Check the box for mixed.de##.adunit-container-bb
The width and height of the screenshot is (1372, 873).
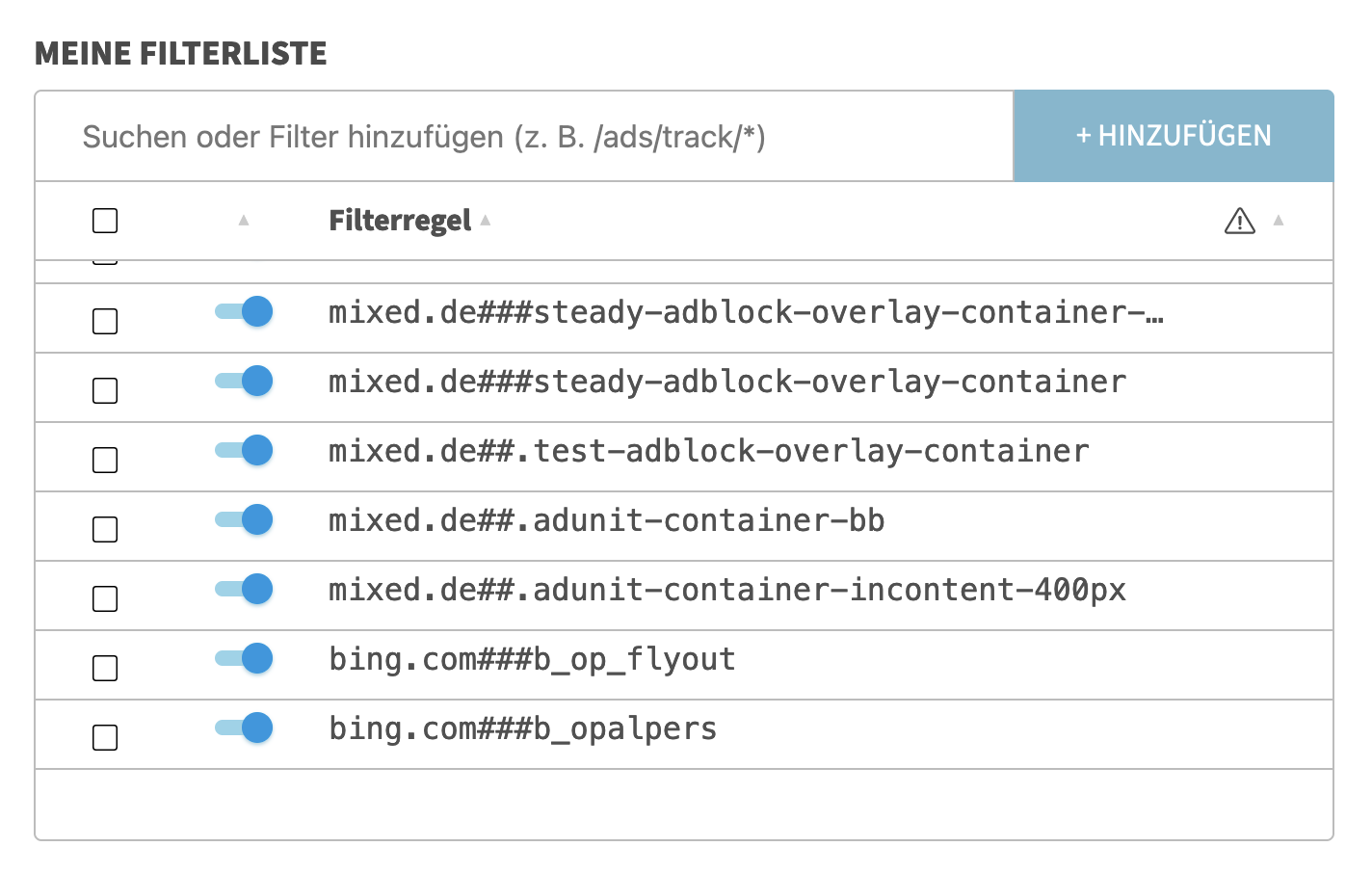tap(105, 529)
